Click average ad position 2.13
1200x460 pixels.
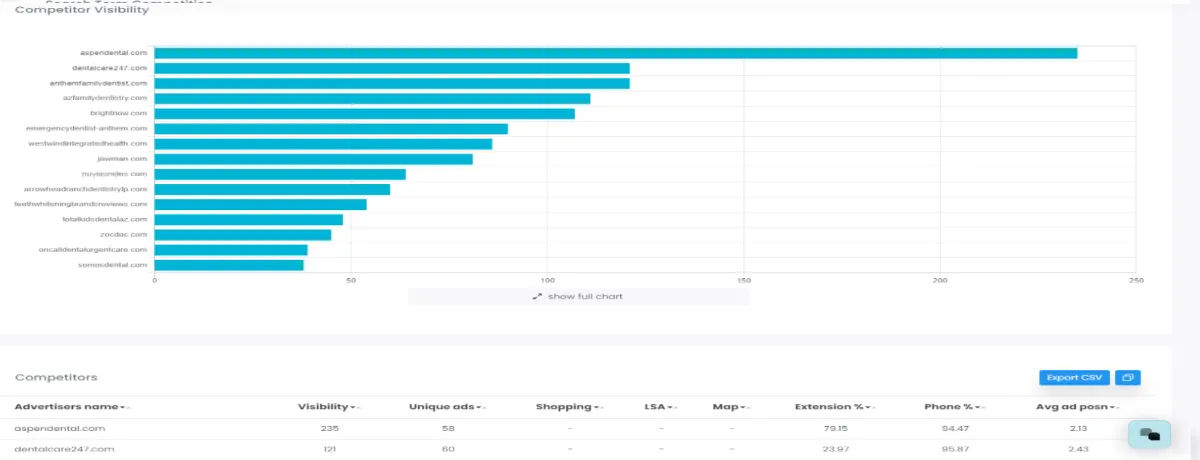1076,428
